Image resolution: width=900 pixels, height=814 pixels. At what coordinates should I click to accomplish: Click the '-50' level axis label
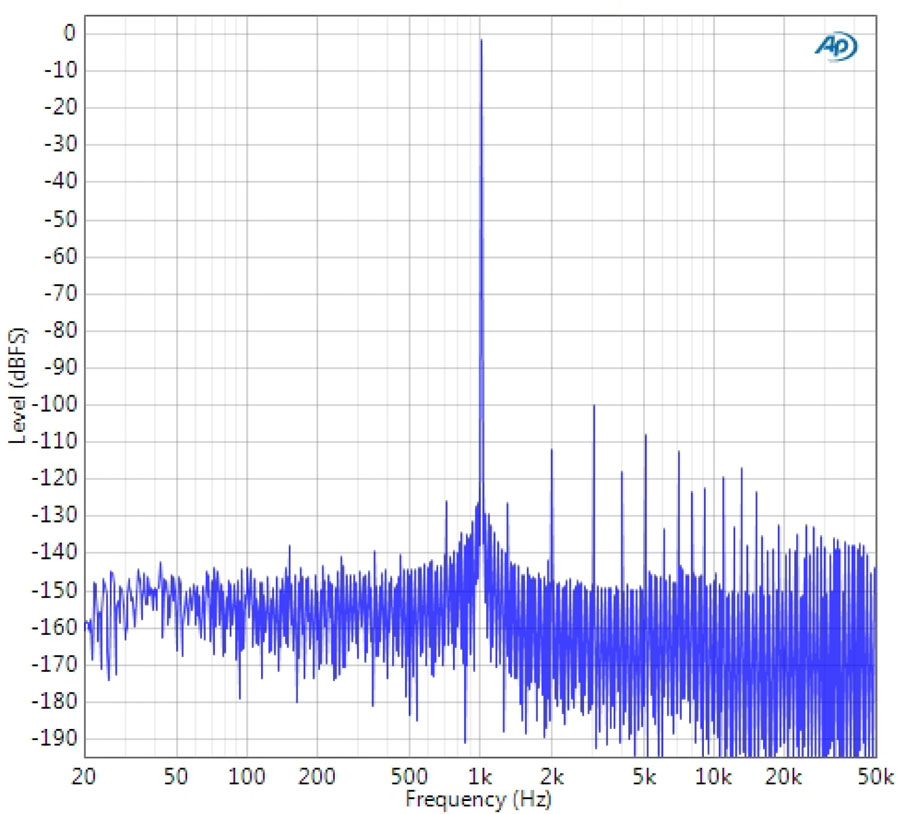pyautogui.click(x=60, y=219)
